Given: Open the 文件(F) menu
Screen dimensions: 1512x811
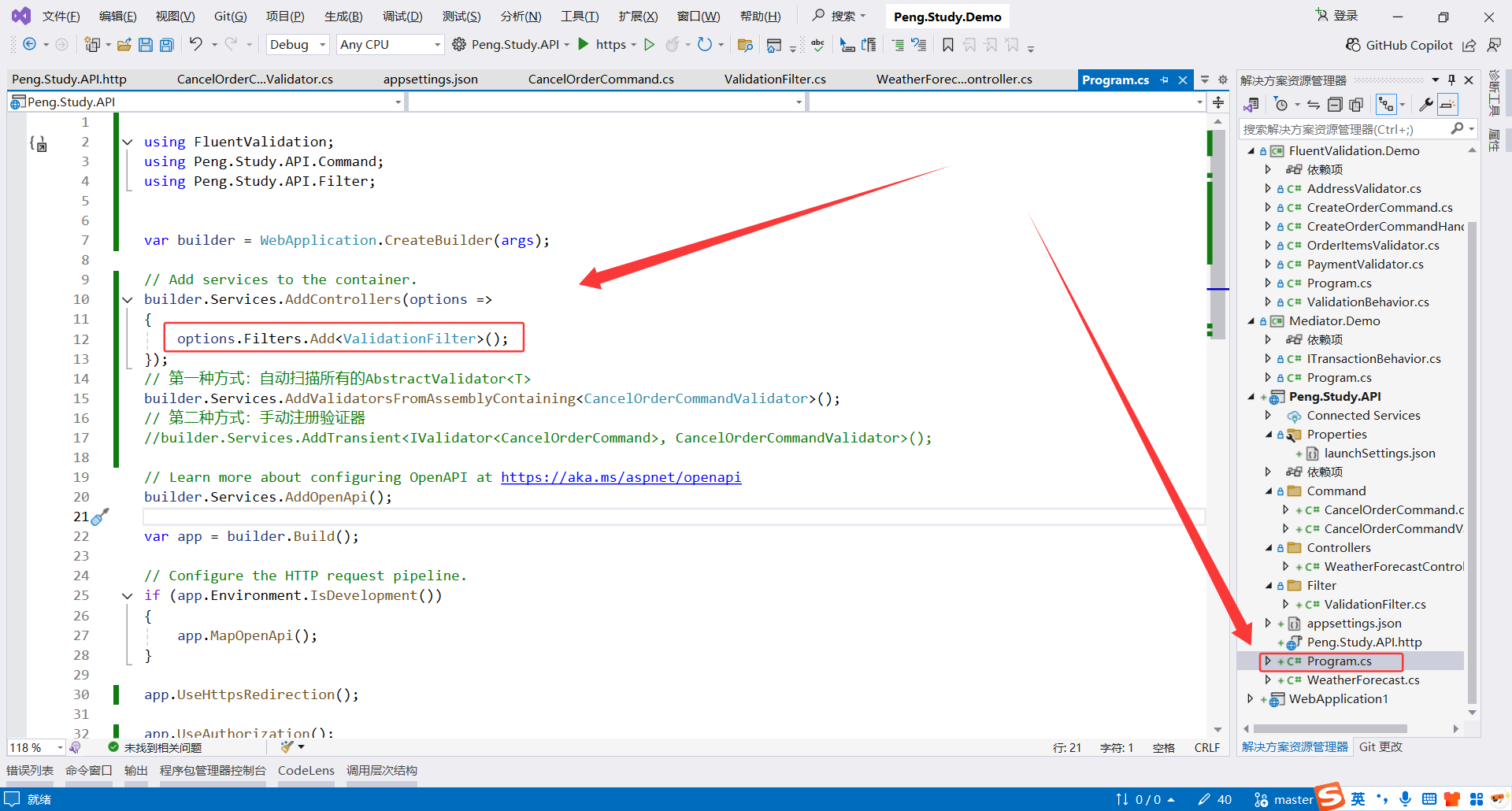Looking at the screenshot, I should coord(61,17).
